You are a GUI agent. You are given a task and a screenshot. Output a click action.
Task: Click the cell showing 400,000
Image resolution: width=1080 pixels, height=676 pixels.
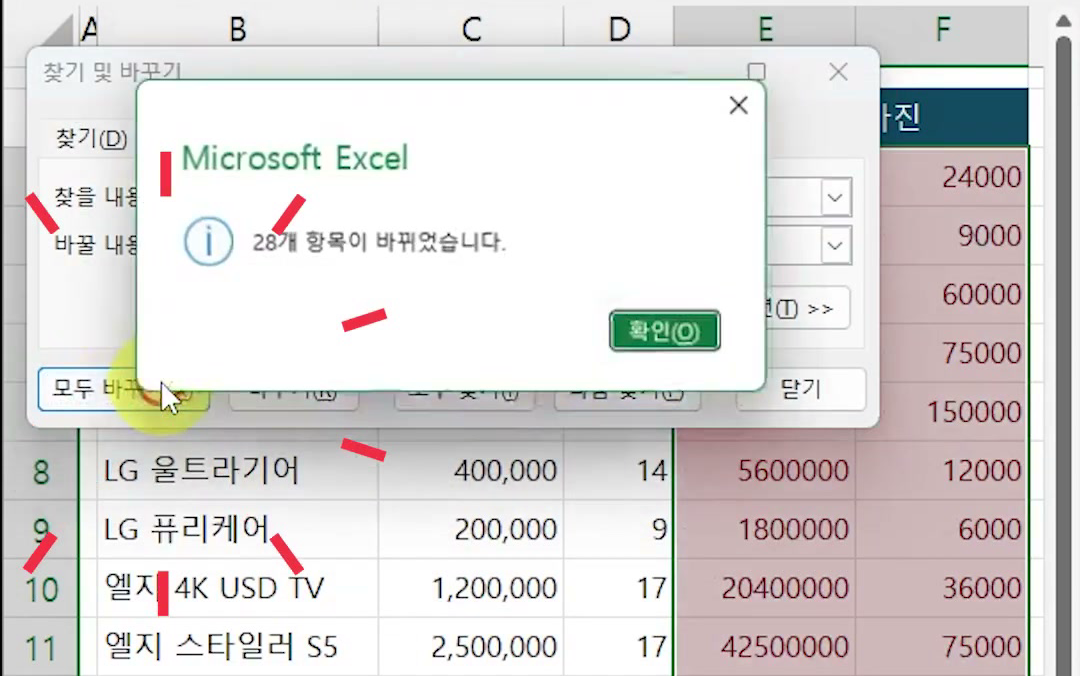pyautogui.click(x=471, y=471)
